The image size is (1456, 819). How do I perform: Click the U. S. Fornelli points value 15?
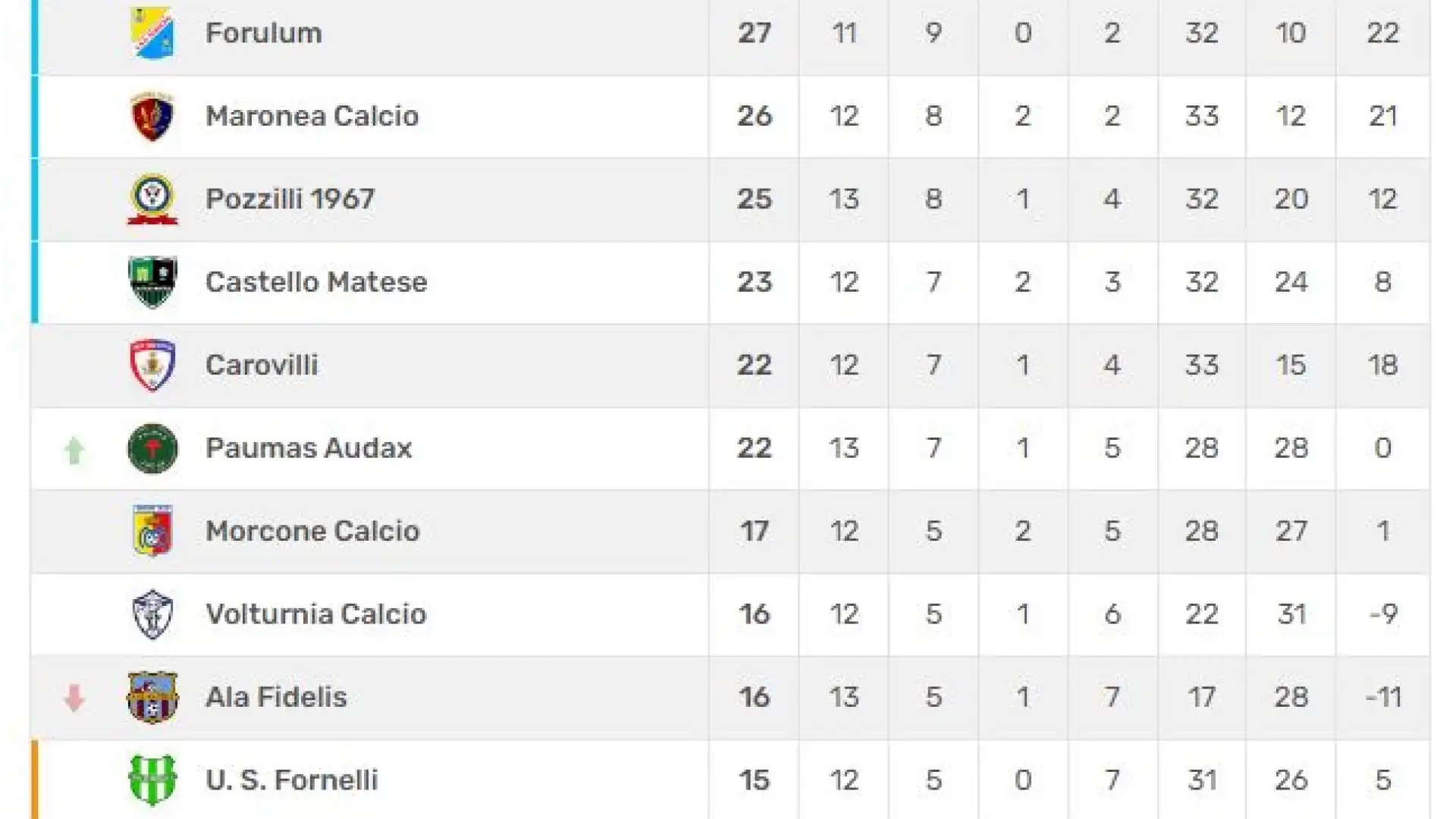755,780
